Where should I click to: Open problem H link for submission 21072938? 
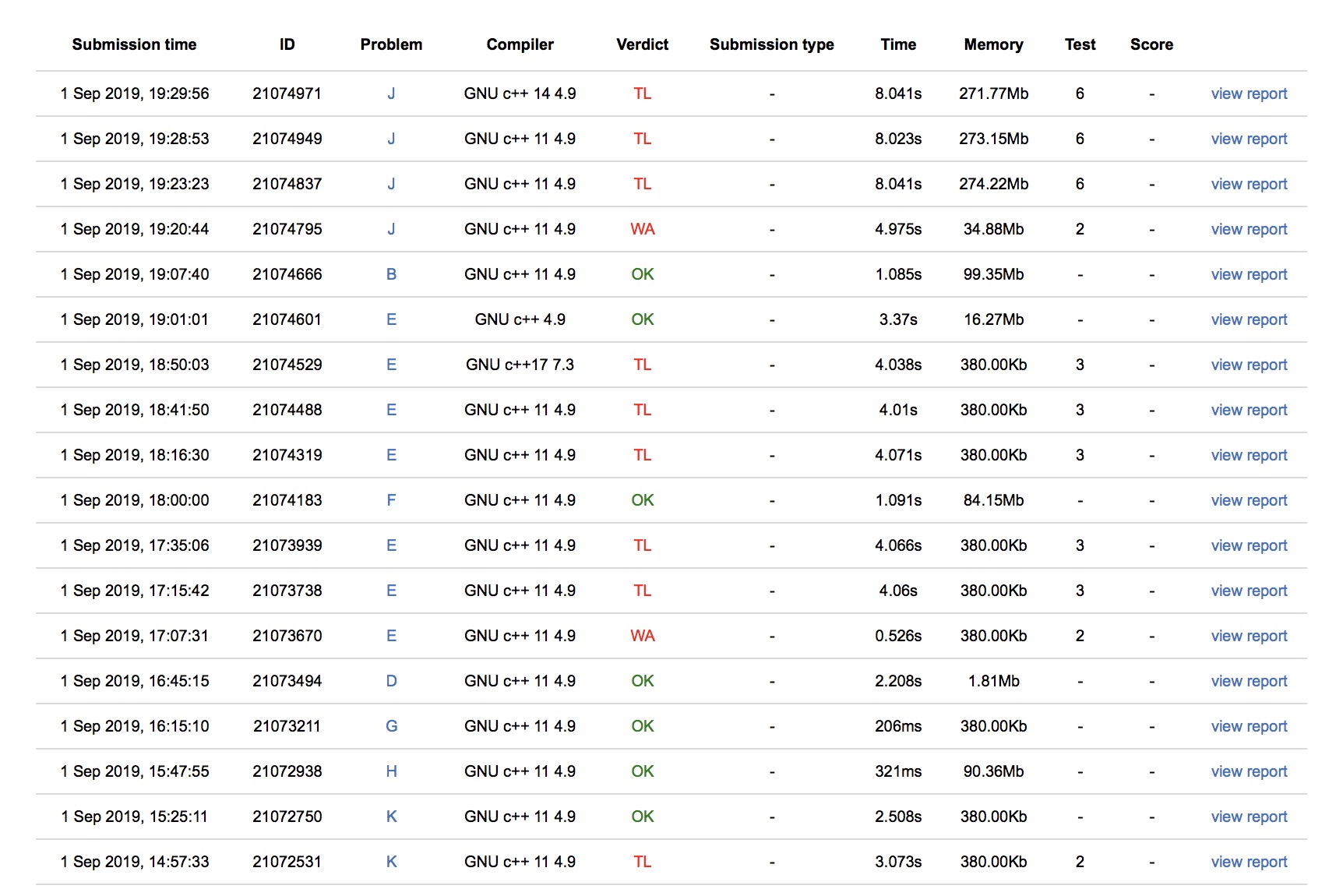click(x=391, y=771)
